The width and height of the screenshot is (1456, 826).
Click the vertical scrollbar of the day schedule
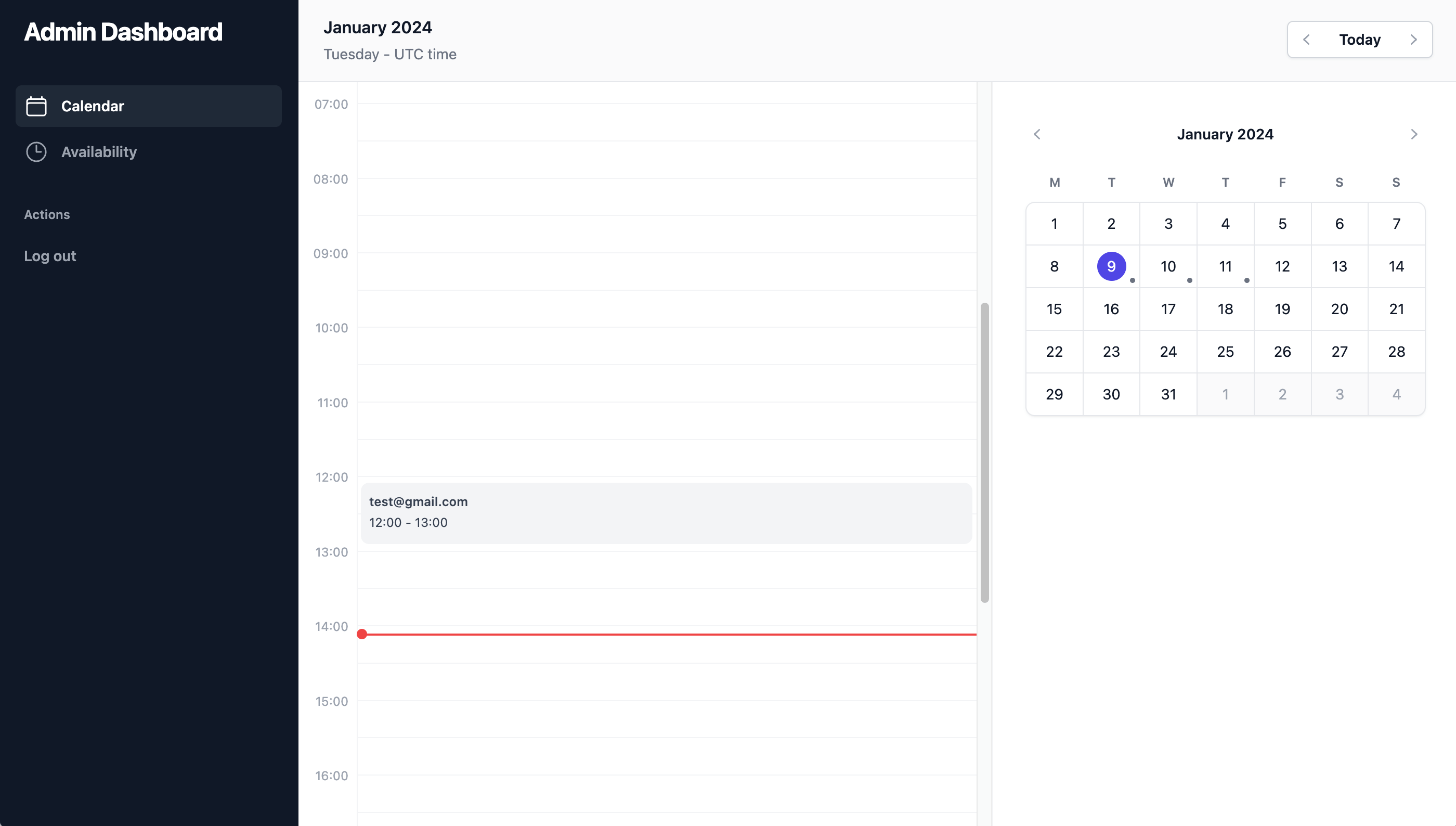pos(985,453)
